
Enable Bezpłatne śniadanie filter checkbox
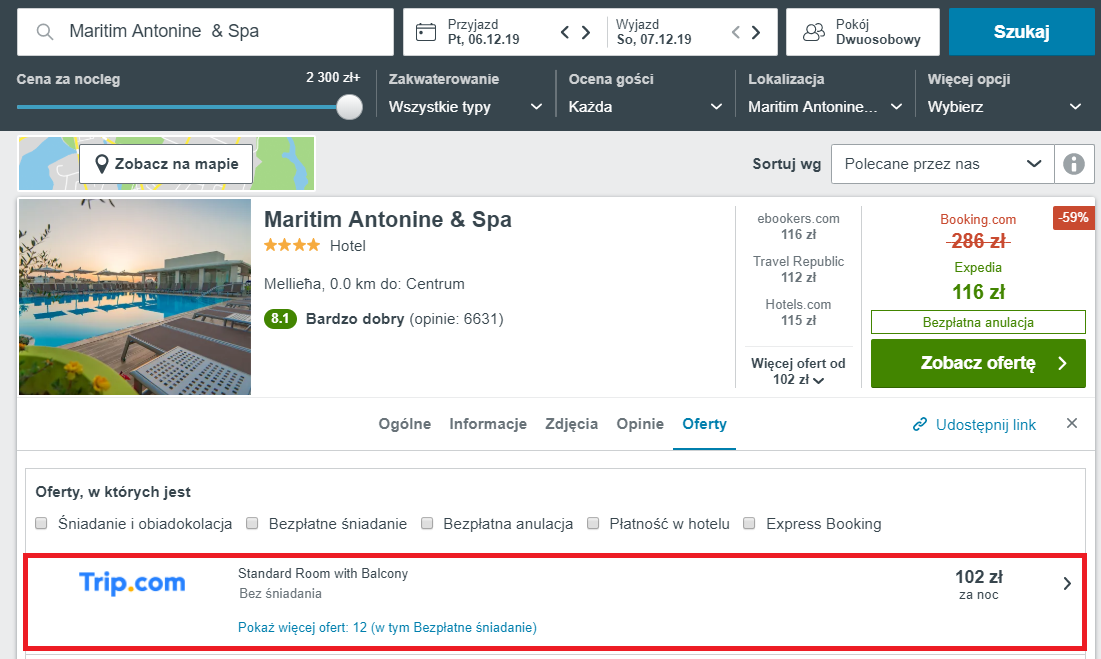pos(252,524)
